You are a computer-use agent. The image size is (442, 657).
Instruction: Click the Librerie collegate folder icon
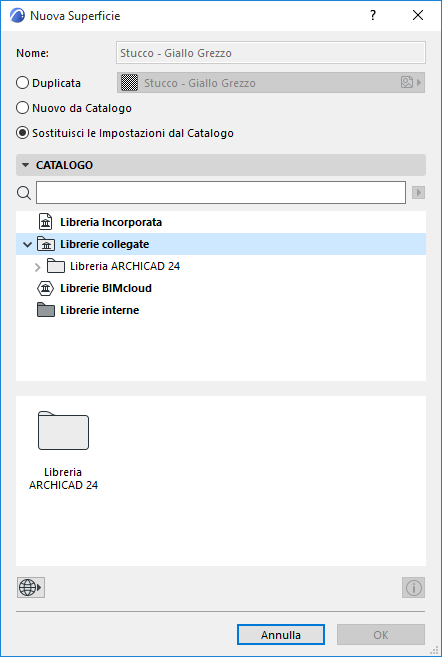tap(46, 244)
